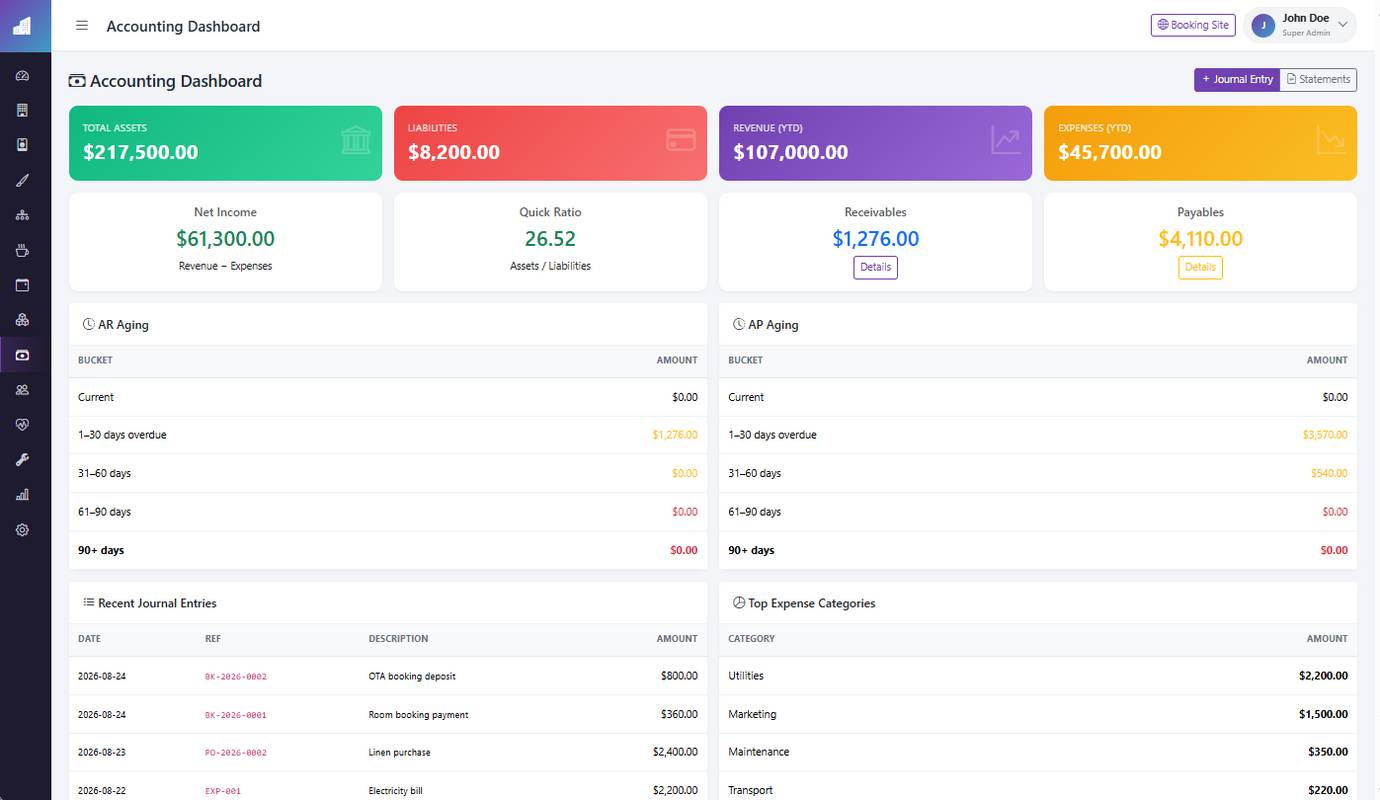Click the Room booking payment description
Screen dimensions: 1380x800
coord(418,715)
